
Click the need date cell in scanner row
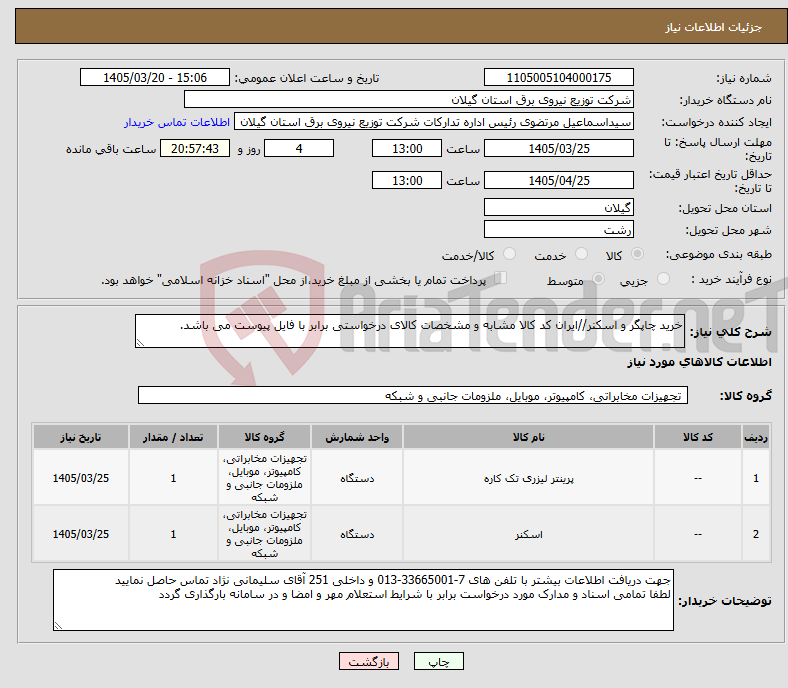pyautogui.click(x=81, y=534)
